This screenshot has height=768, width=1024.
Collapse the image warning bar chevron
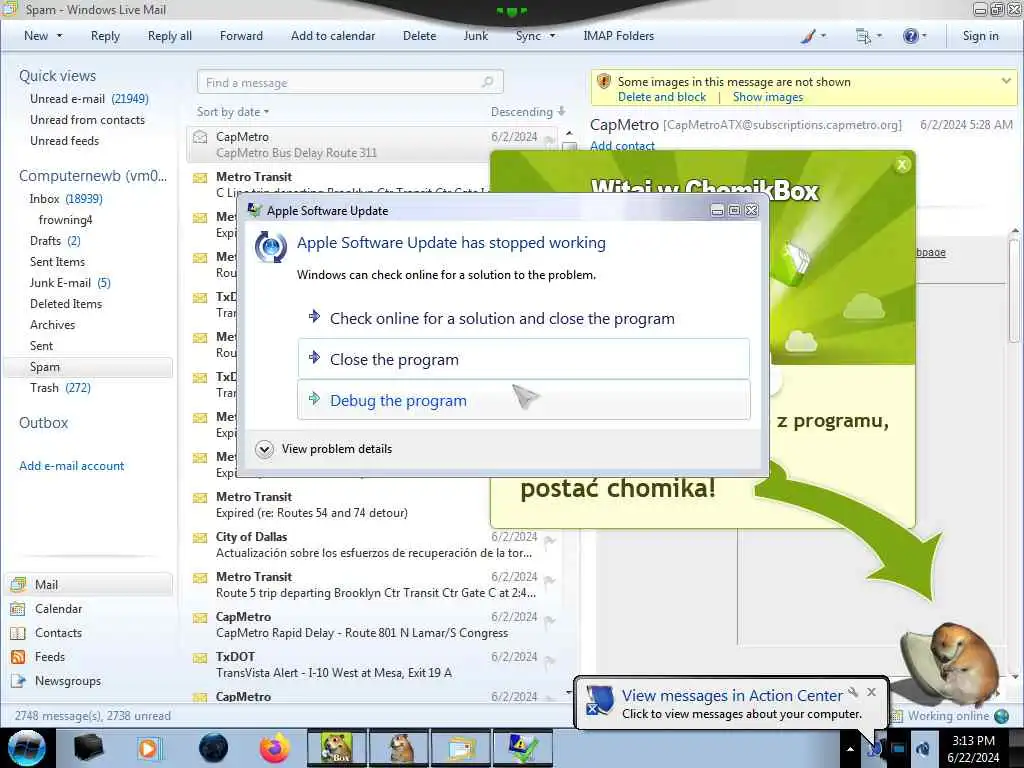click(1006, 81)
